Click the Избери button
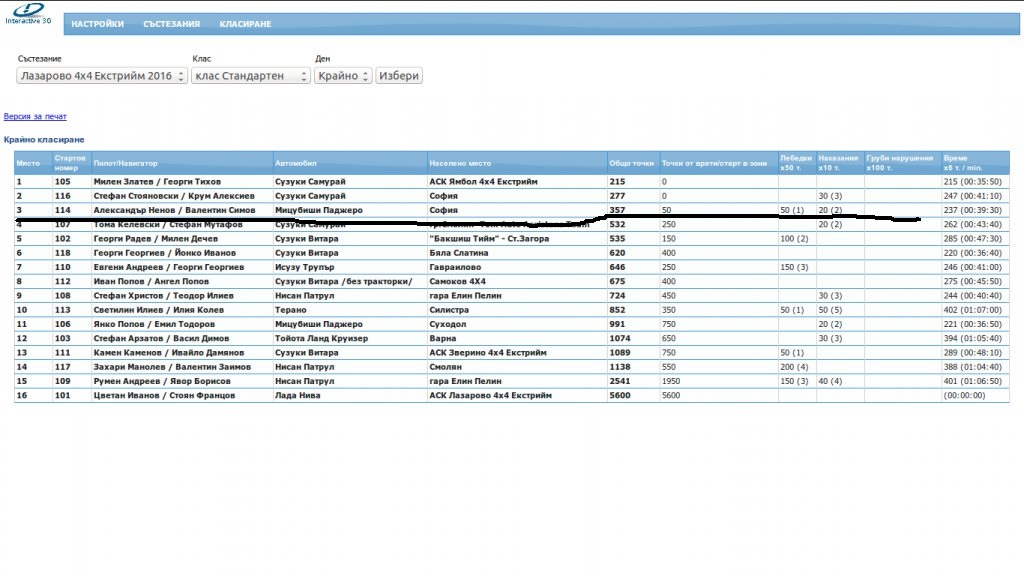This screenshot has height=576, width=1024. [x=398, y=76]
